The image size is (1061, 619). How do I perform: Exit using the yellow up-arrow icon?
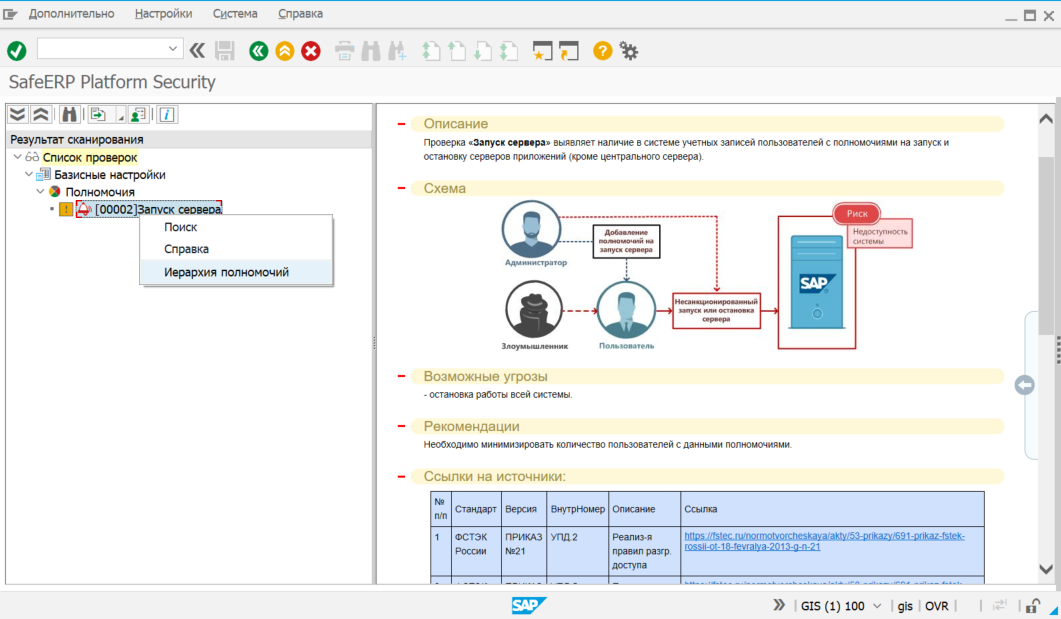[x=285, y=51]
